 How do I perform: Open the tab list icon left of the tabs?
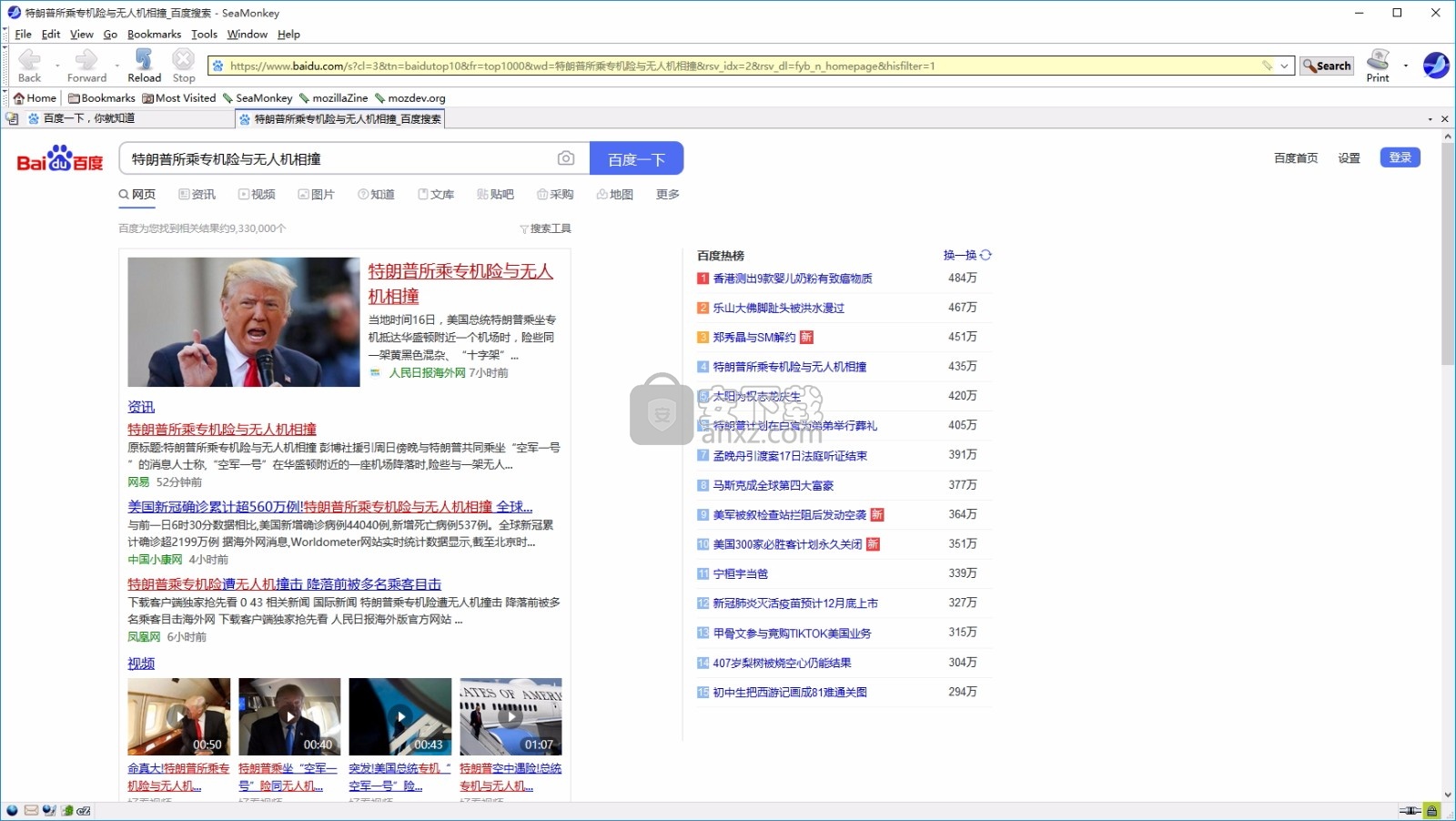click(x=12, y=118)
